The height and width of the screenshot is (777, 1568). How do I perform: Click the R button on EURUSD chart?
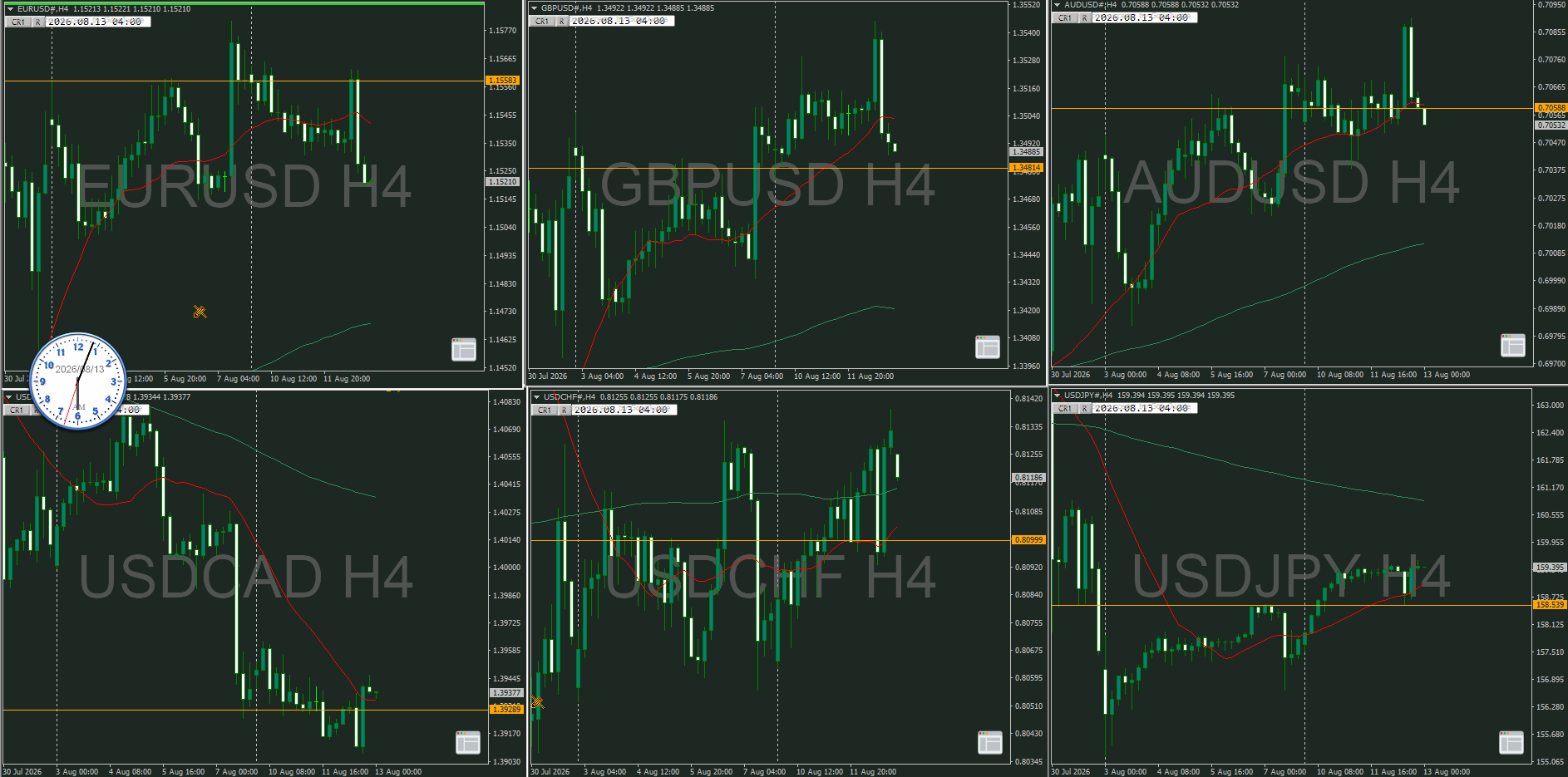38,22
